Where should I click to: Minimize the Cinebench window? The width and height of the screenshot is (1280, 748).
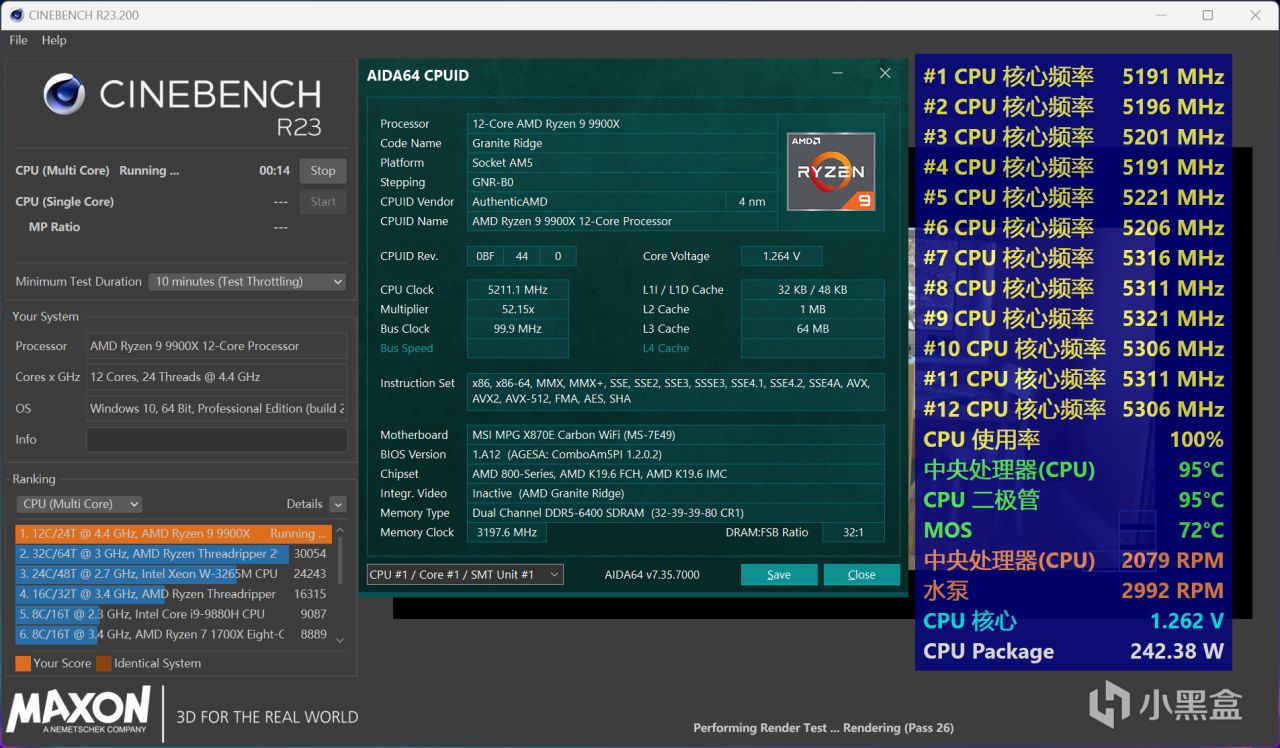[x=1161, y=15]
